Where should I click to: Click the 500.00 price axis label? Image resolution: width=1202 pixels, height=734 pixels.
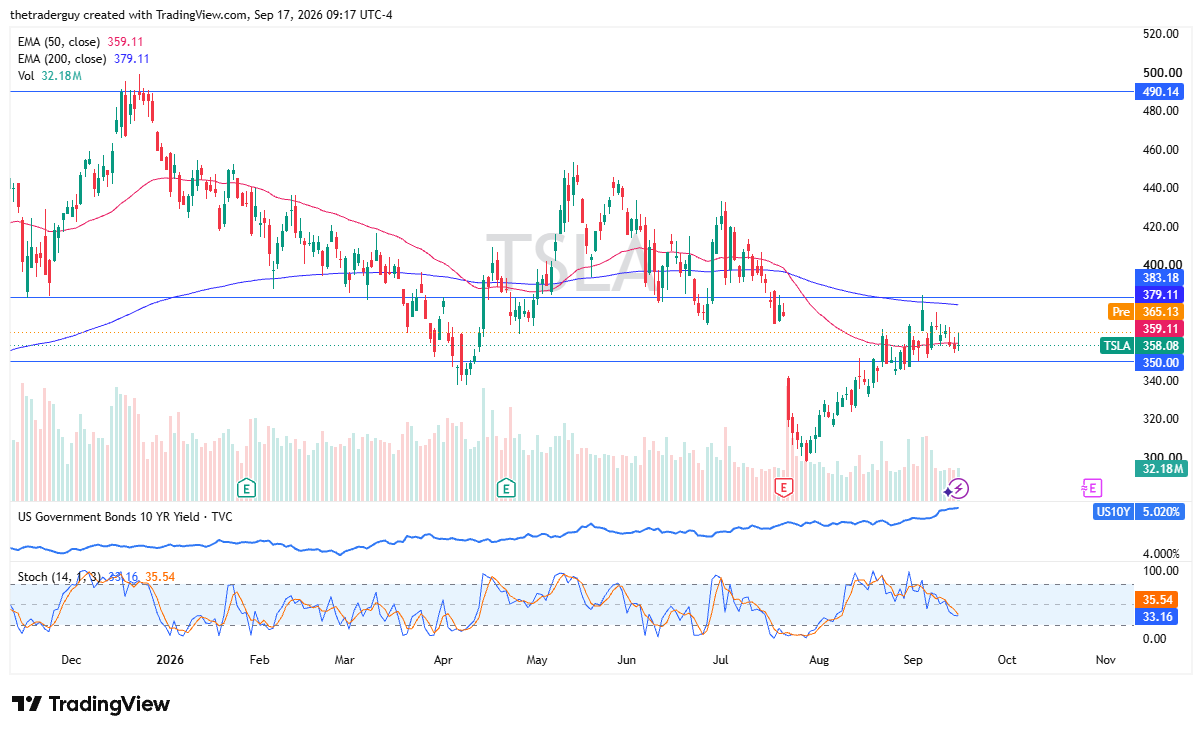(x=1161, y=73)
